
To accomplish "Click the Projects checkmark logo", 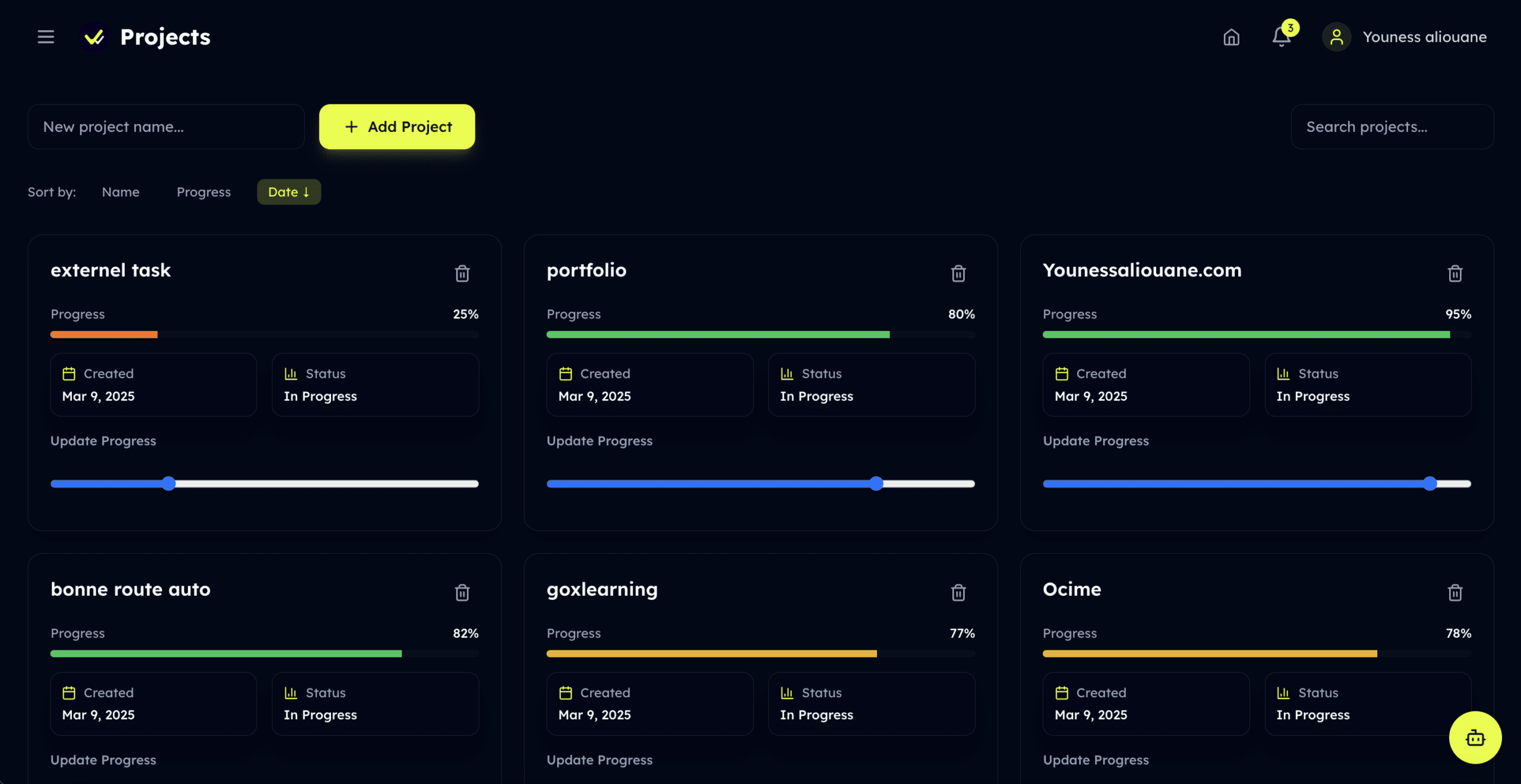I will pyautogui.click(x=94, y=37).
